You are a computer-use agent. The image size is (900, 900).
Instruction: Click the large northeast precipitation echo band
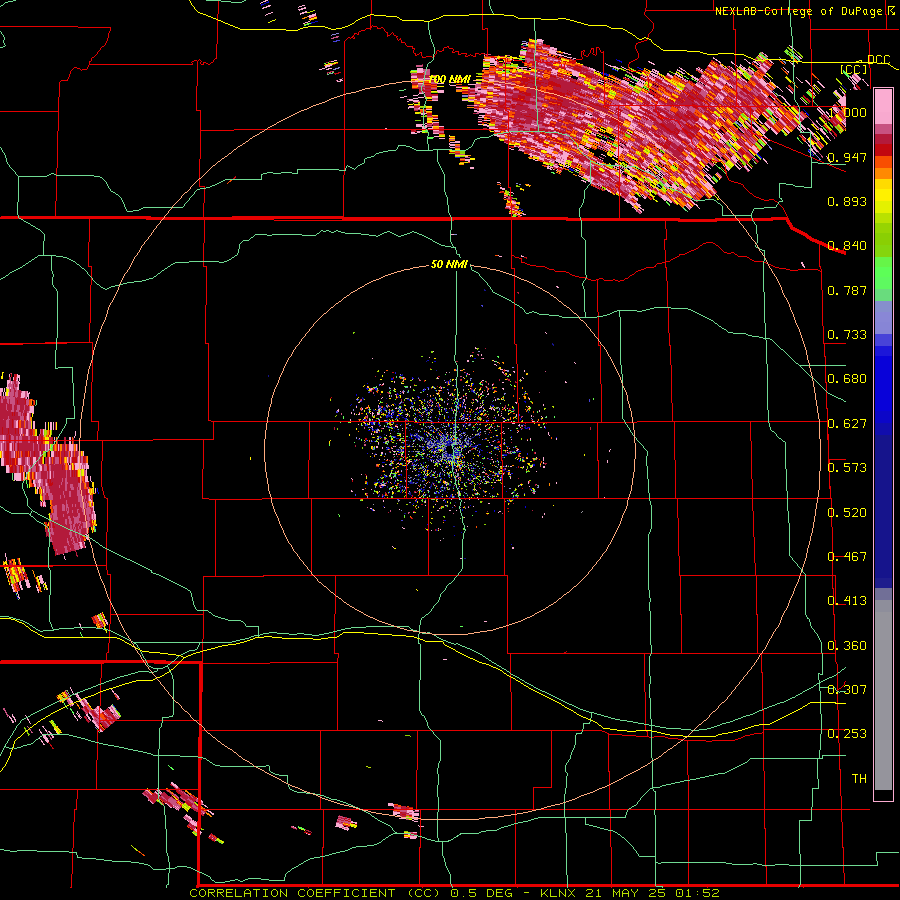tap(631, 123)
